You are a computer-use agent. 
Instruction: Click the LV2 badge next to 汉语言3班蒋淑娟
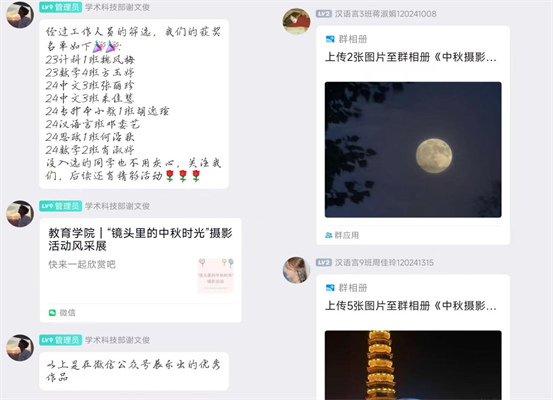pyautogui.click(x=323, y=14)
